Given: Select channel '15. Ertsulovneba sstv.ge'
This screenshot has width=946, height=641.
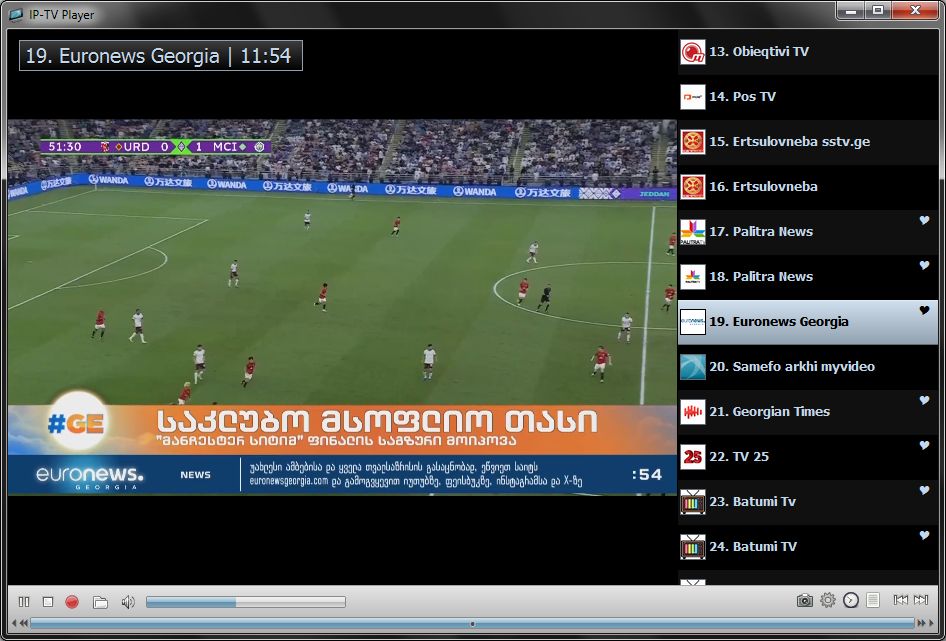Looking at the screenshot, I should pyautogui.click(x=808, y=142).
